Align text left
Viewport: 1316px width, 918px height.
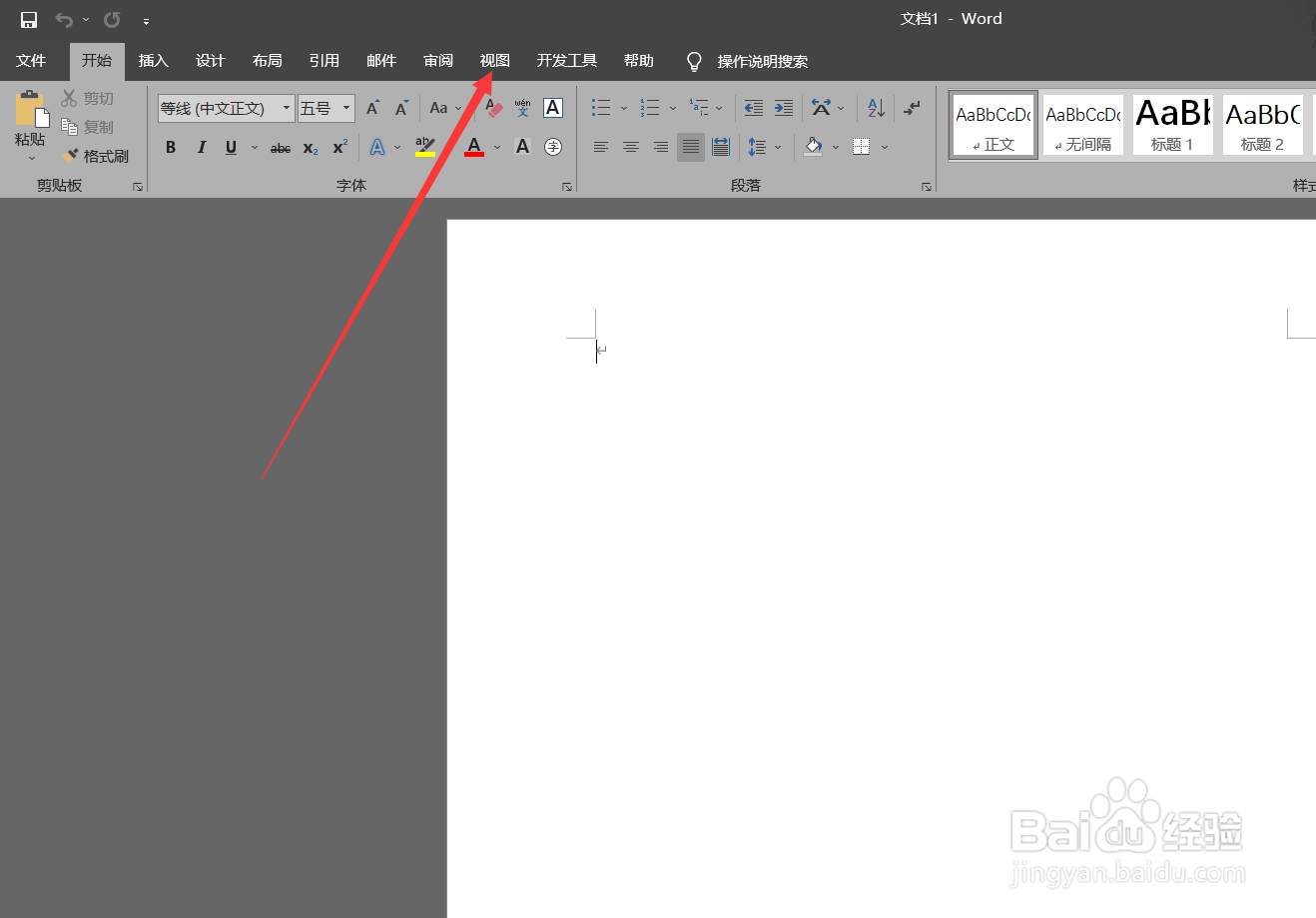coord(601,147)
